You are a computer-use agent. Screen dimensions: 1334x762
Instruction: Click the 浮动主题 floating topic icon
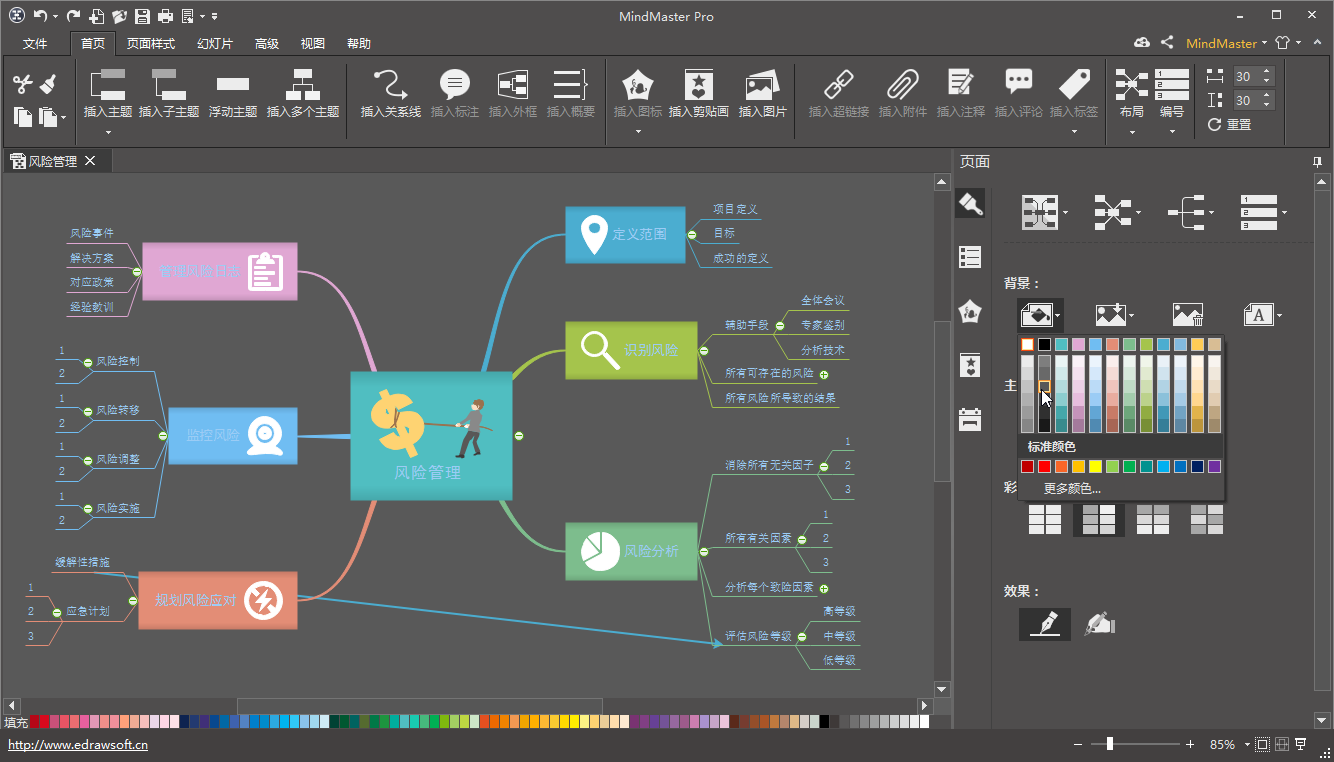[x=233, y=86]
